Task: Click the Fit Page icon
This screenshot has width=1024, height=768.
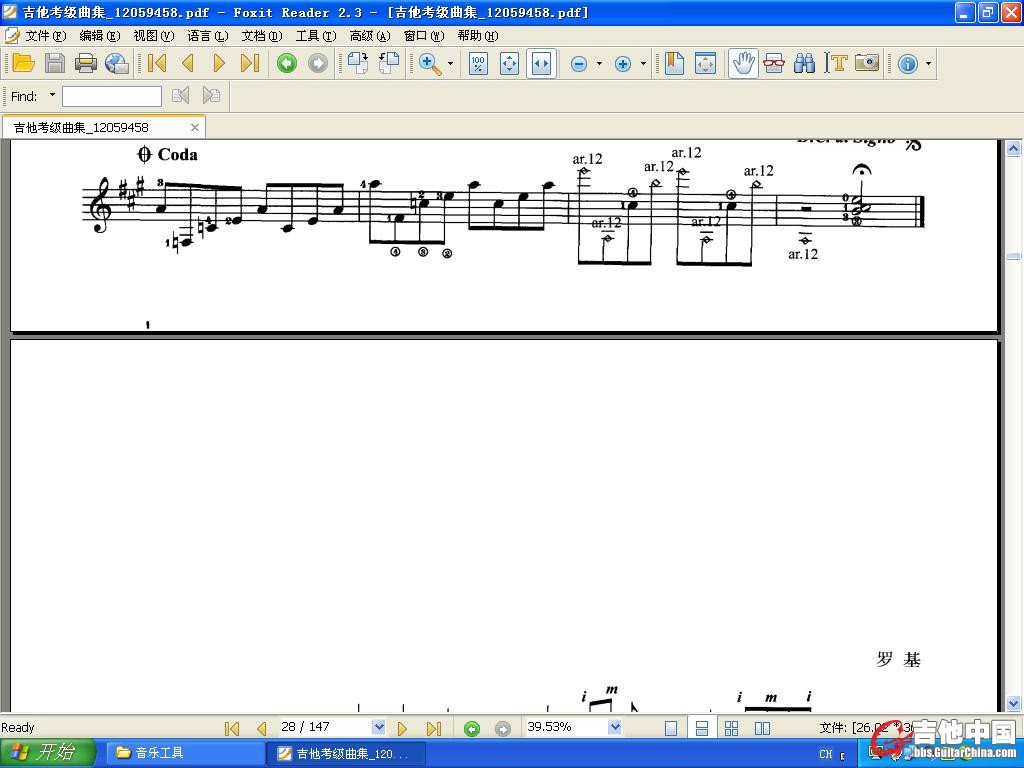Action: tap(509, 63)
